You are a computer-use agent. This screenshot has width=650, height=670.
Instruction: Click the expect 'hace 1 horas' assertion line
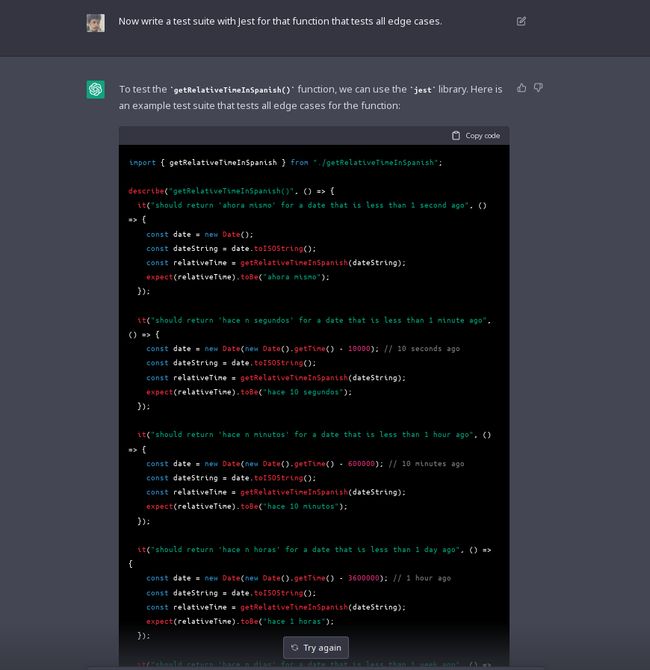240,621
